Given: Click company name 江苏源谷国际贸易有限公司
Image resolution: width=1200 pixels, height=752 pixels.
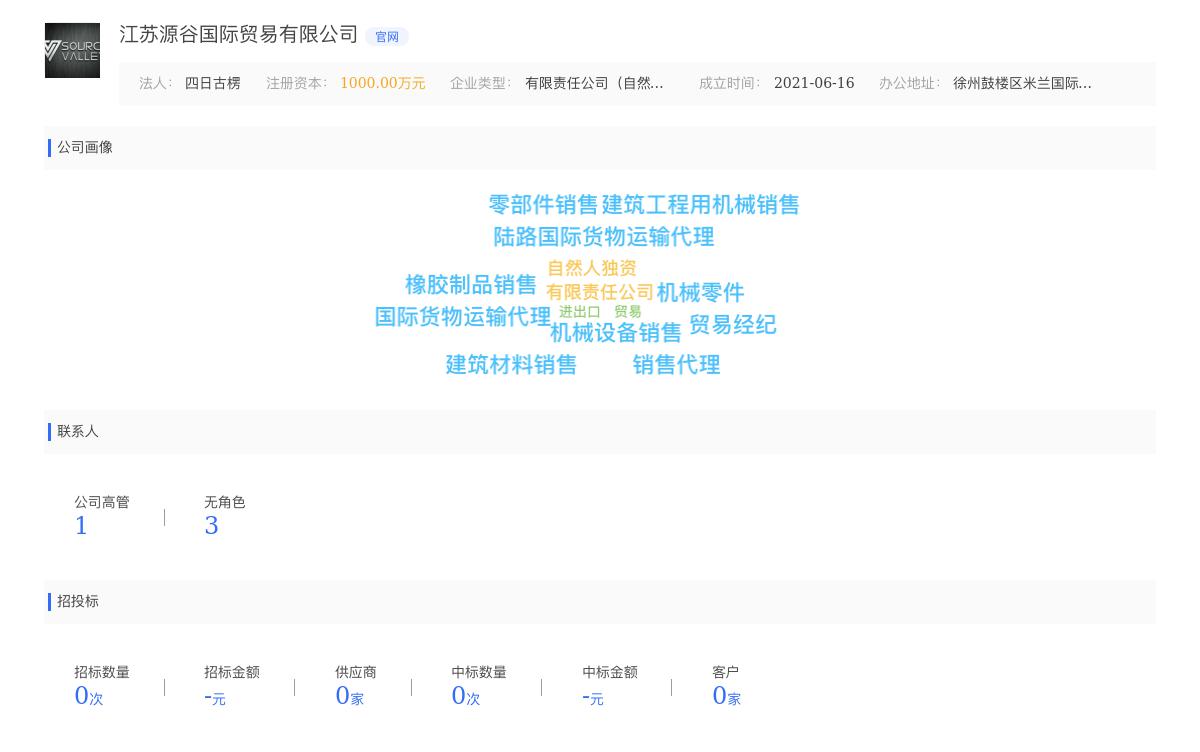Looking at the screenshot, I should 238,34.
